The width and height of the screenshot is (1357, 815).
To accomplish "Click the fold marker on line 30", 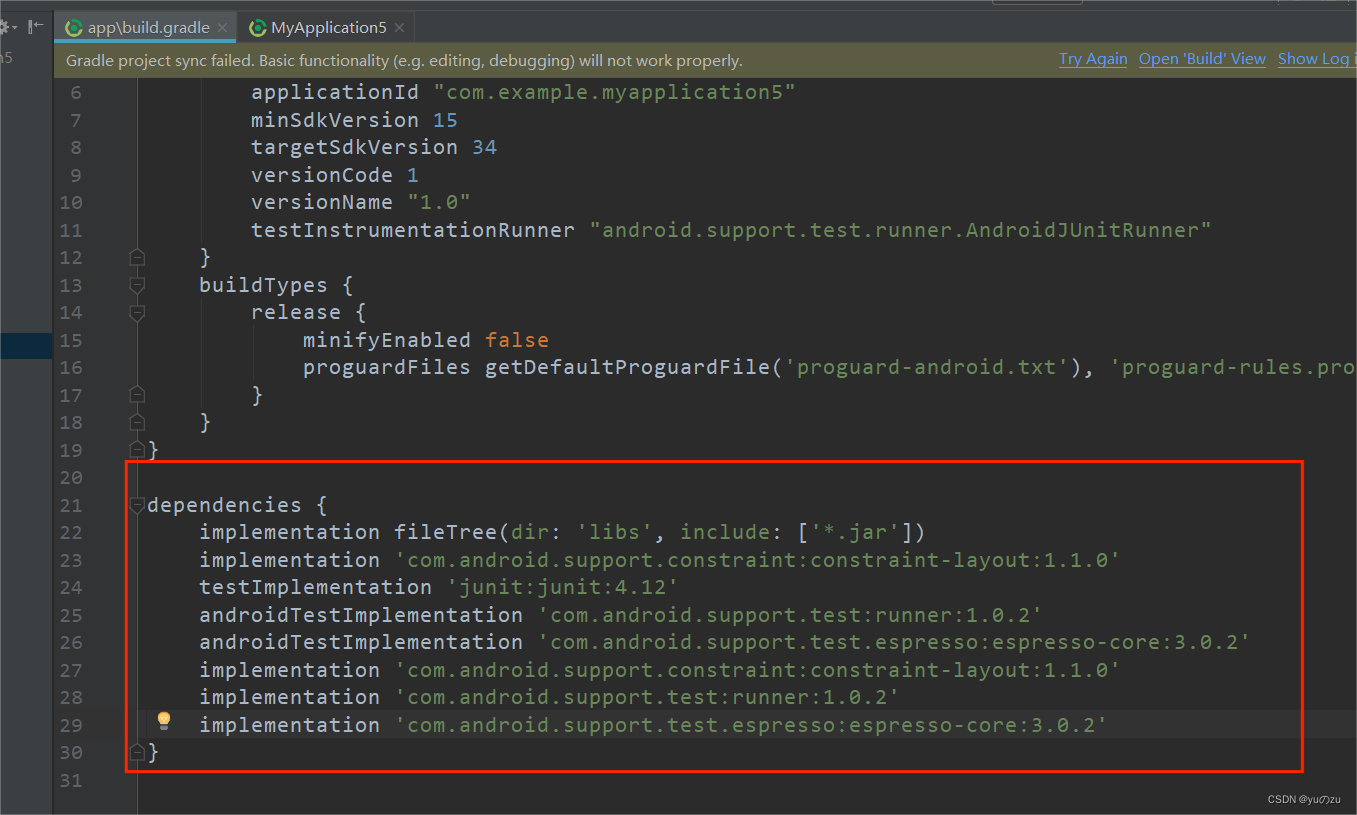I will (137, 752).
